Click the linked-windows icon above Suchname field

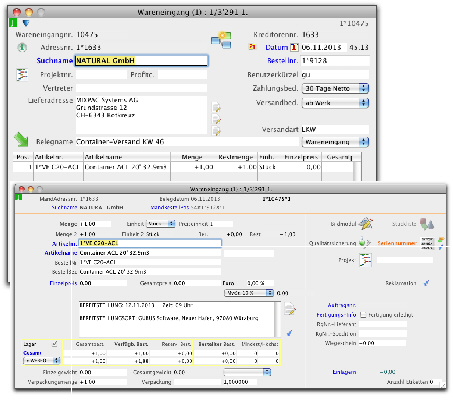coord(221,40)
